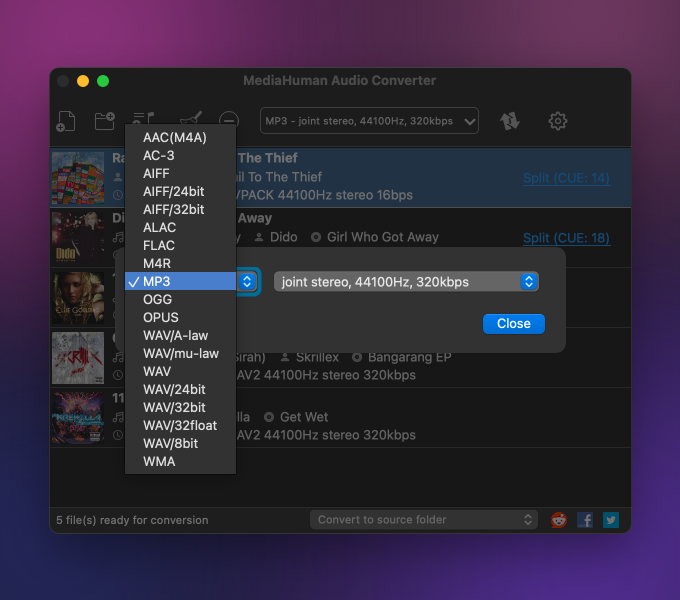This screenshot has width=680, height=600.
Task: Choose FLAC from the format list
Action: tap(180, 245)
